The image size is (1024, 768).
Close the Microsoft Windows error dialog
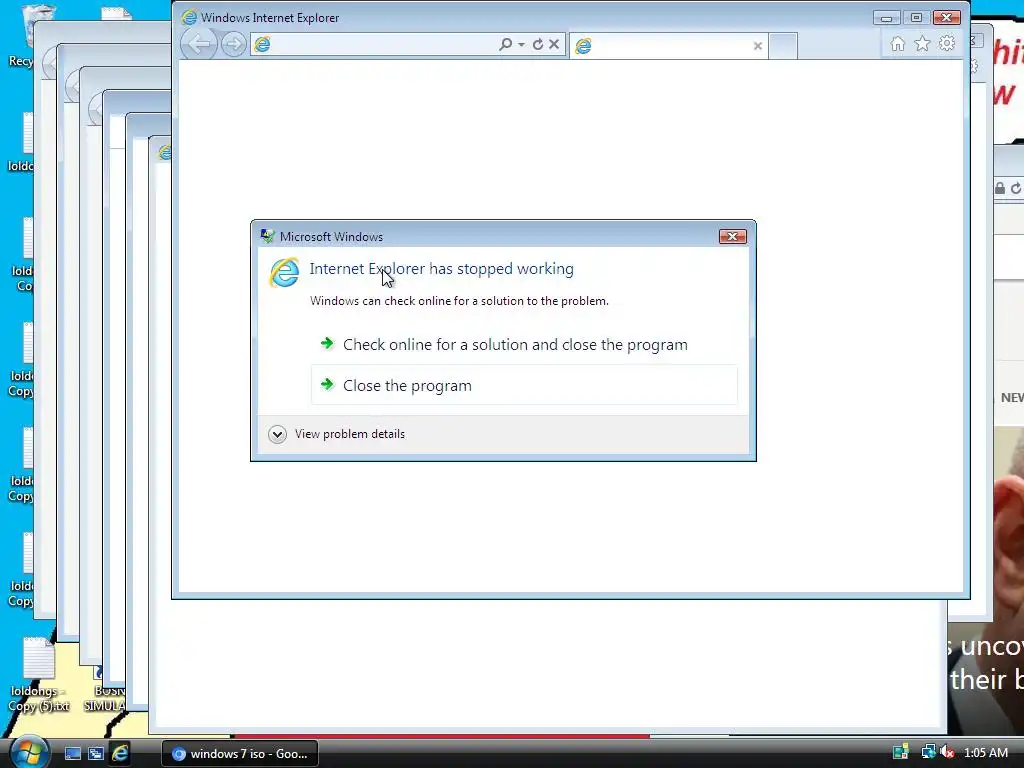(x=732, y=236)
